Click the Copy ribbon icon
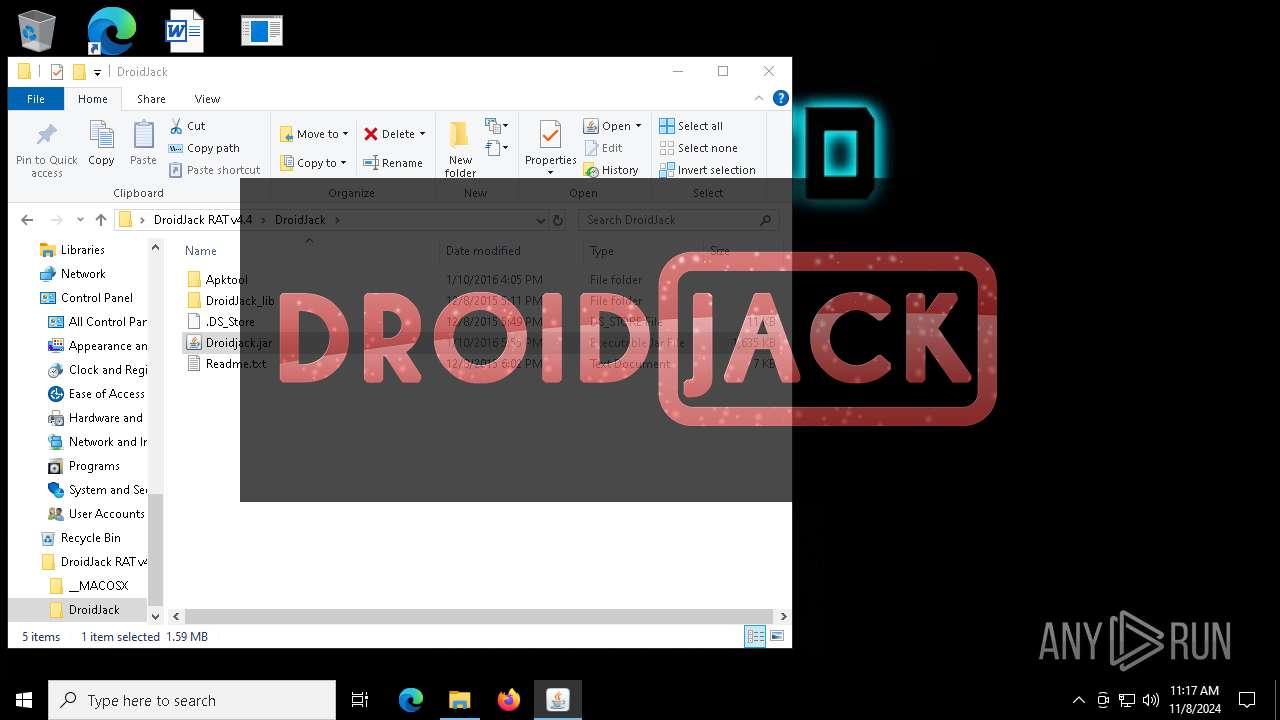Viewport: 1280px width, 720px height. (101, 143)
